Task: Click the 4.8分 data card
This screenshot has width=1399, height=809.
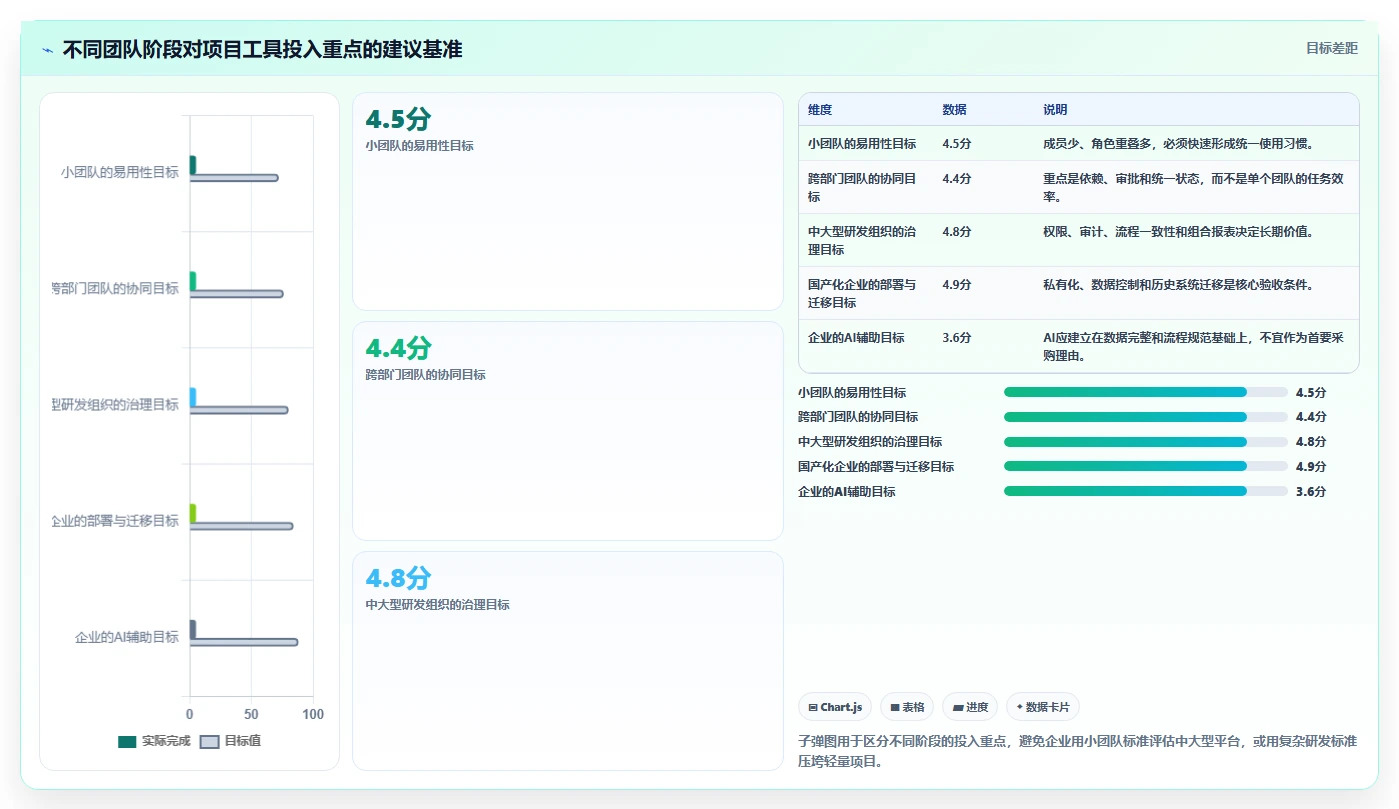Action: point(567,661)
